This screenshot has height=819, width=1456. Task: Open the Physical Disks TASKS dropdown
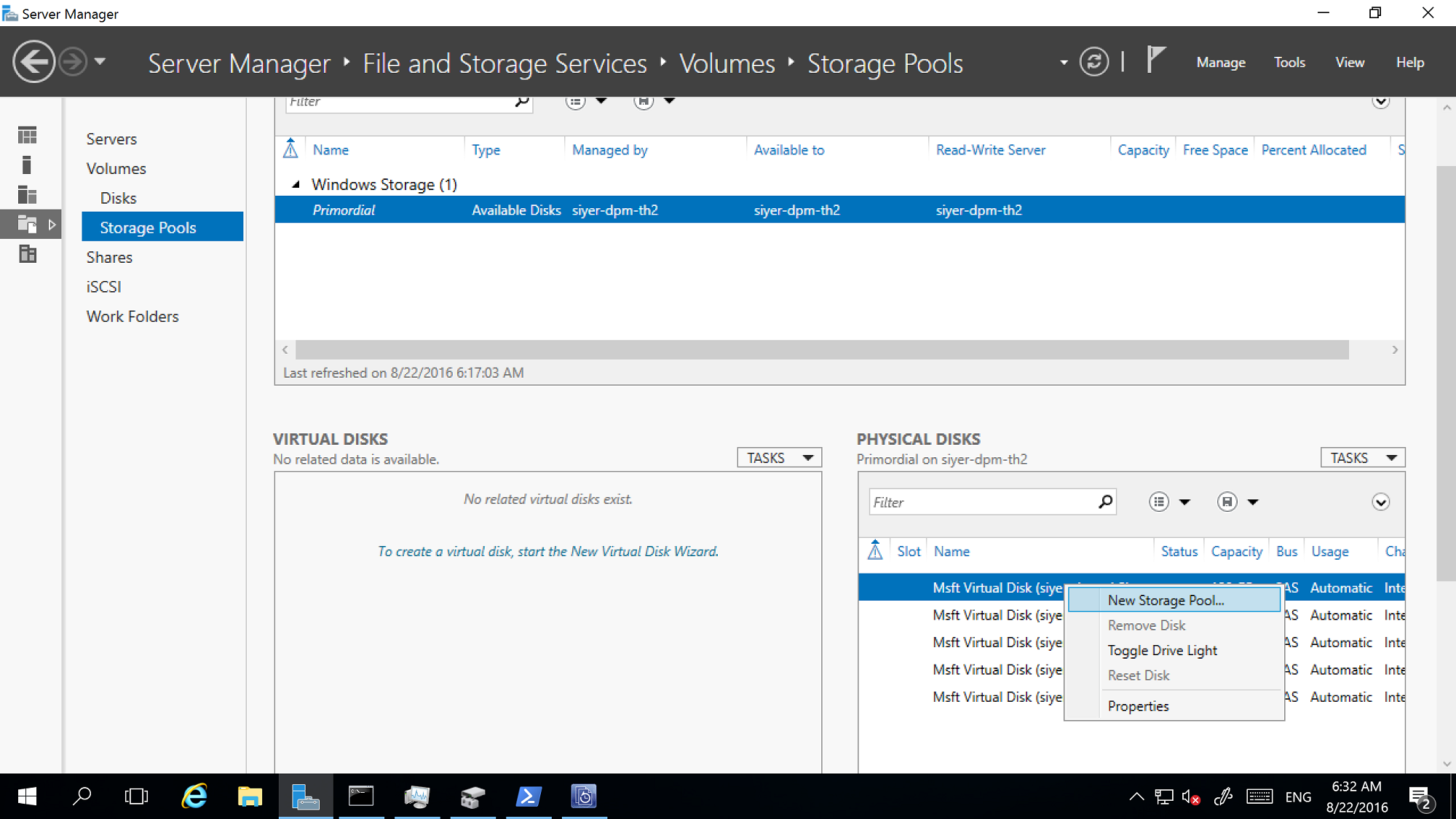[x=1362, y=458]
